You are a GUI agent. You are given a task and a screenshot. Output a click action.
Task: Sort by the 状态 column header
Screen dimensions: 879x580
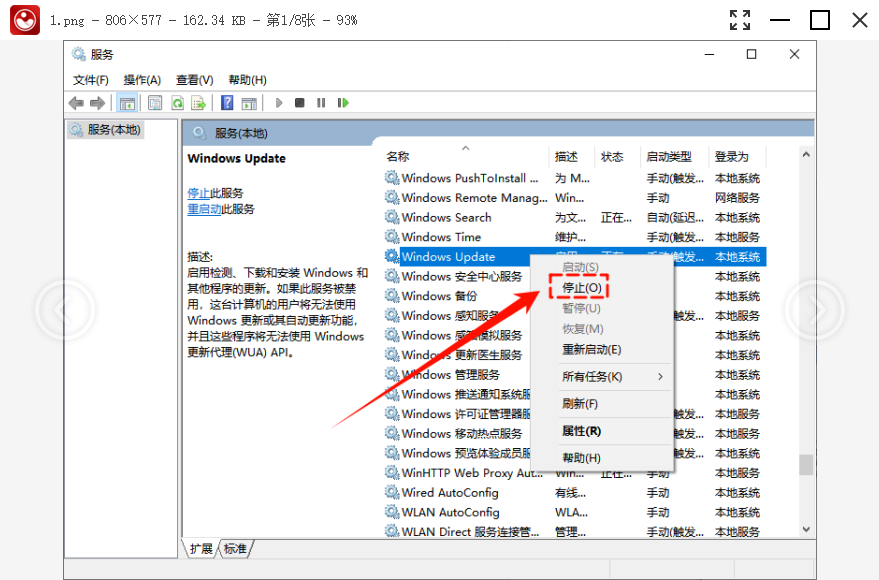(612, 156)
